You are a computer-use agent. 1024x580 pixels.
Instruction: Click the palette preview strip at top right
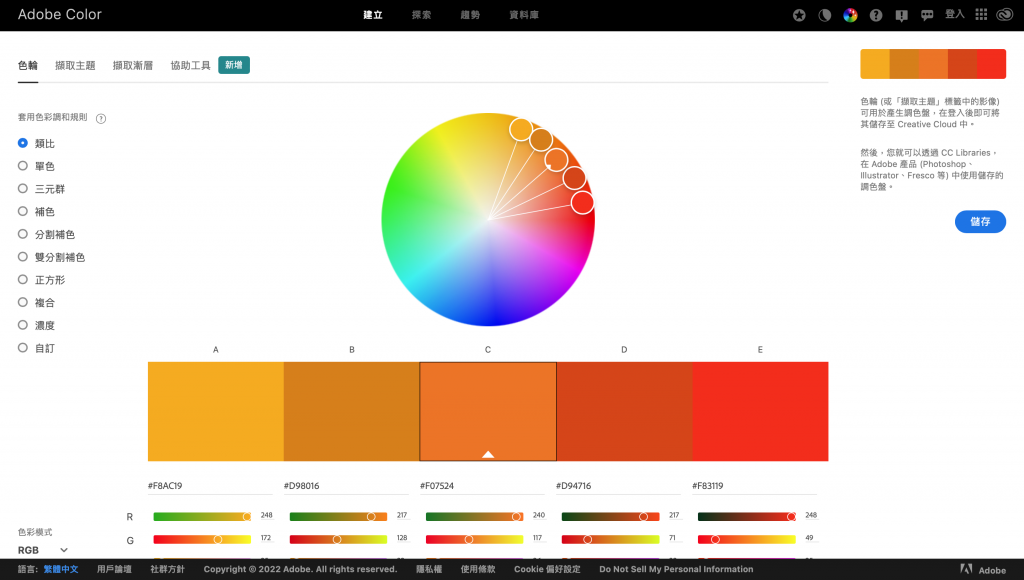pos(933,64)
